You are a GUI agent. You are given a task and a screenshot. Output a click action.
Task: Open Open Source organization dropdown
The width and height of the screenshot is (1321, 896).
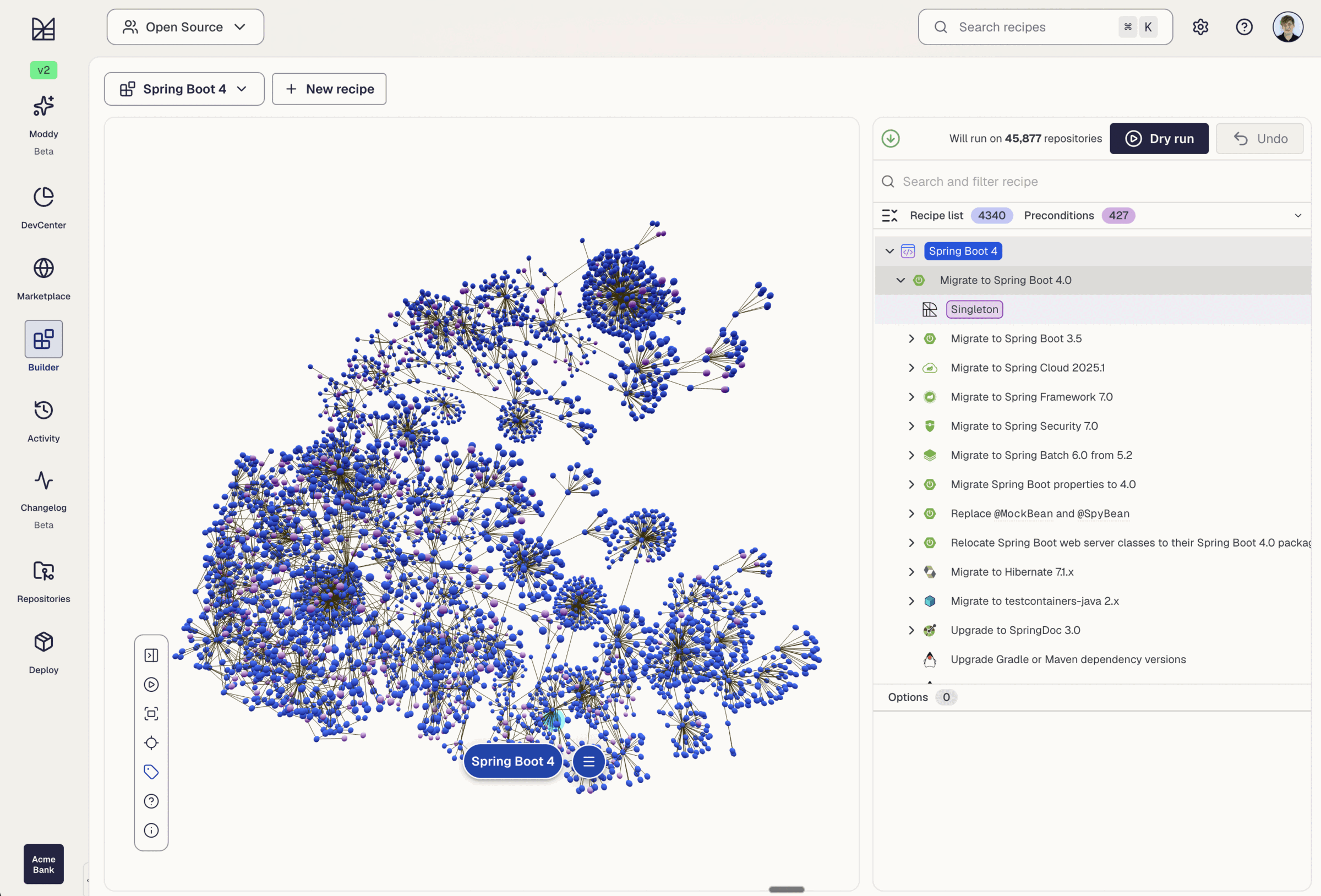(185, 27)
